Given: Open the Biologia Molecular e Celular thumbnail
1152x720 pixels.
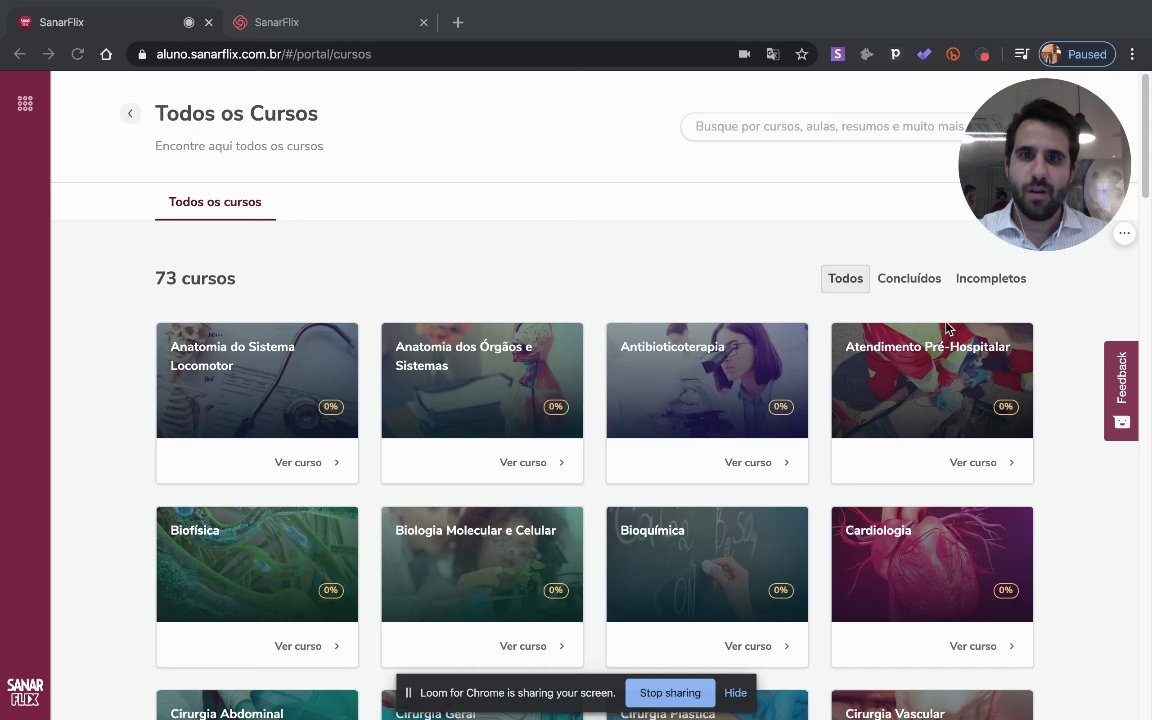Looking at the screenshot, I should pos(482,564).
